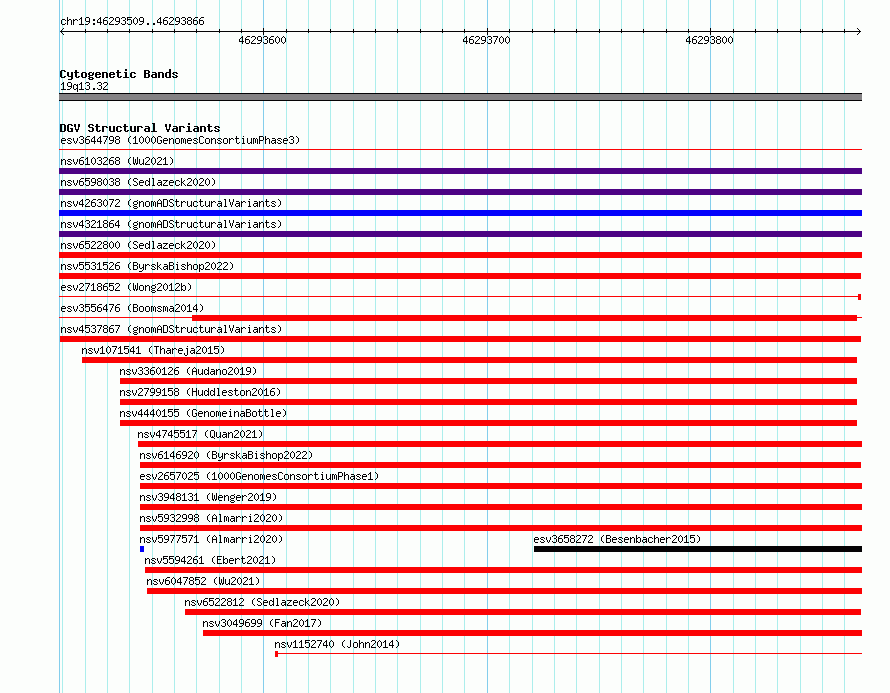Click the red end marker of esv2718652
The image size is (890, 693).
coord(859,297)
